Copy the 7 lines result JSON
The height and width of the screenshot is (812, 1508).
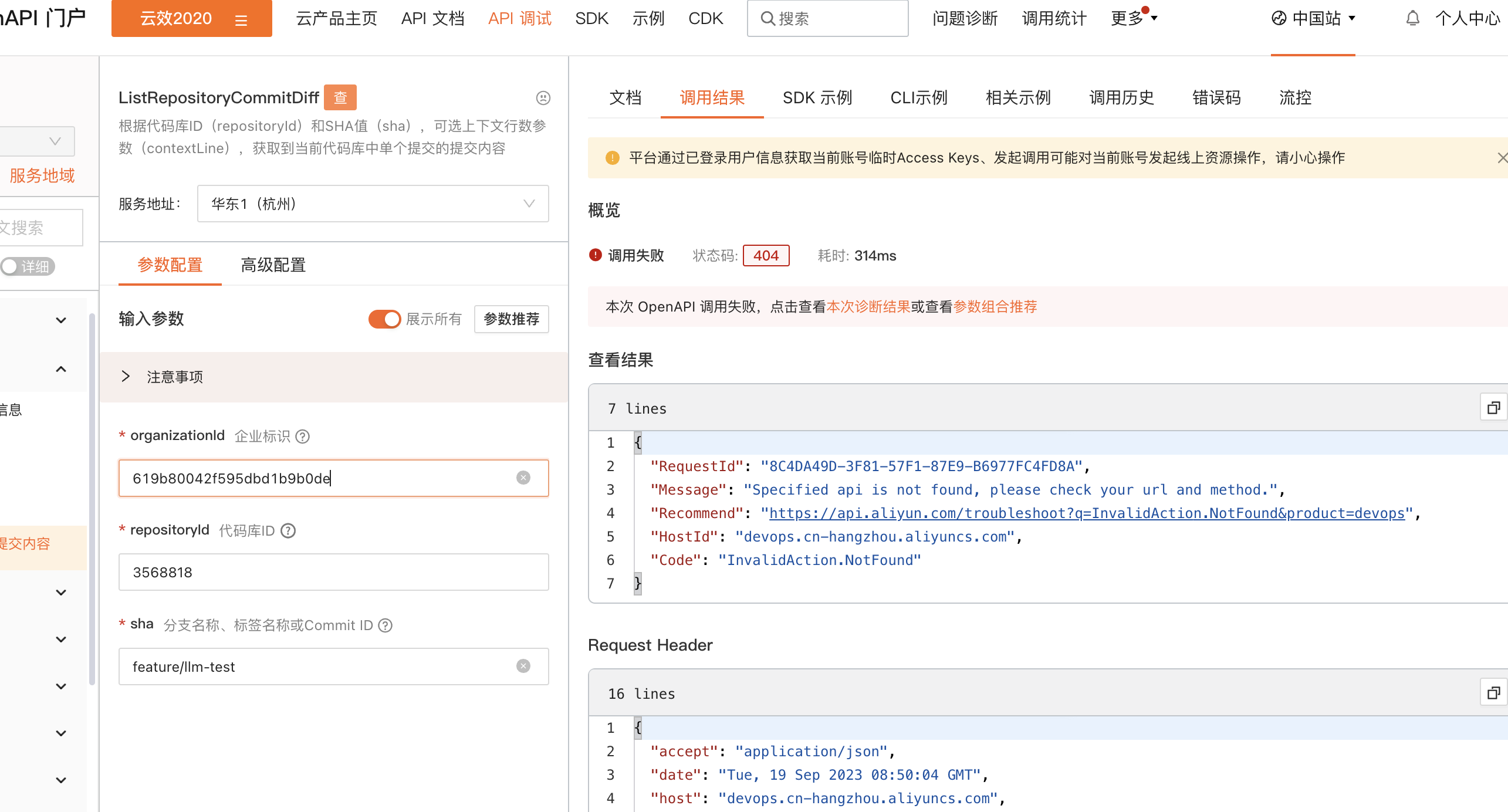tap(1494, 408)
